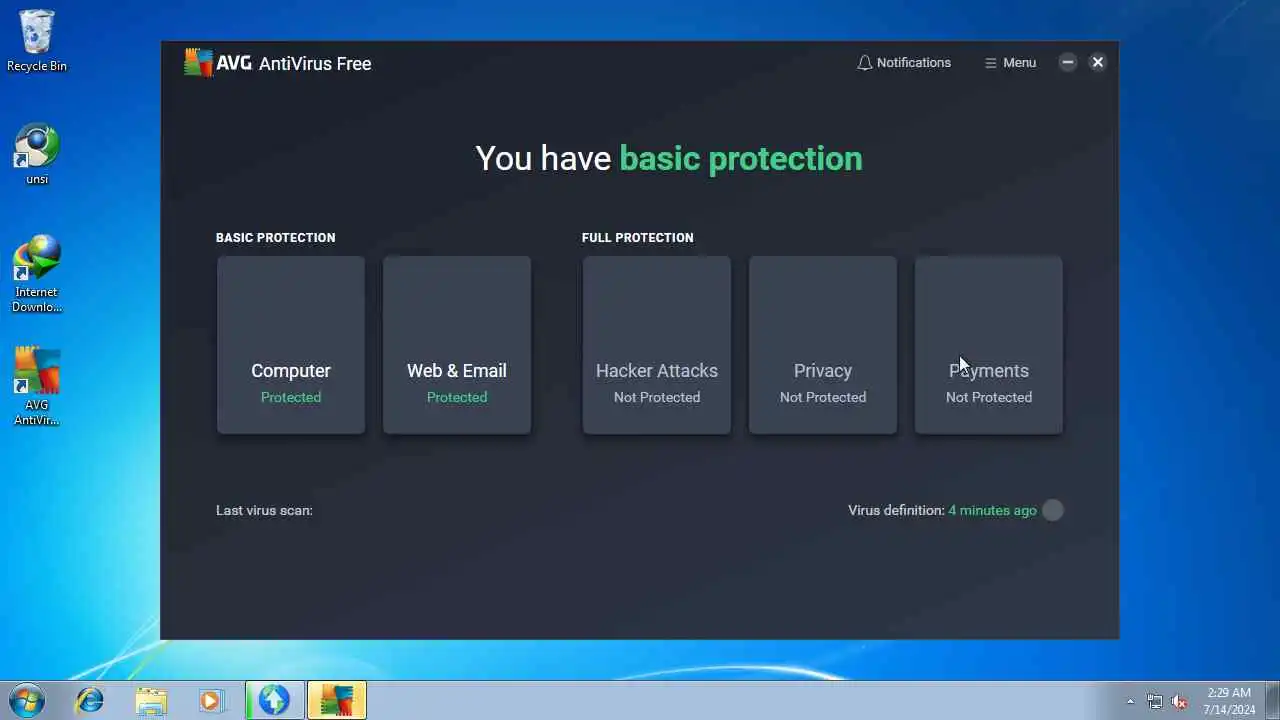Switch to Internet Download Manager taskbar button
Screen dimensions: 1280x720
click(x=275, y=700)
